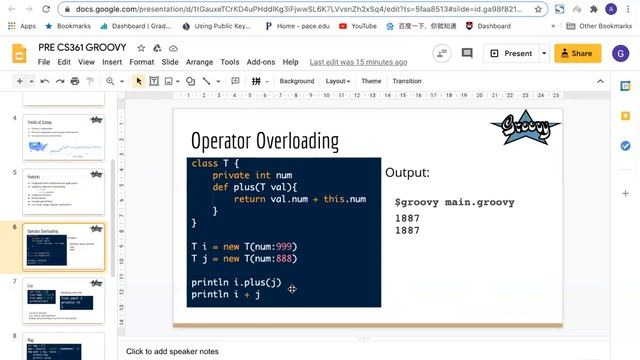
Task: Select slide 5 thumbnail in filmstrip
Action: (63, 192)
